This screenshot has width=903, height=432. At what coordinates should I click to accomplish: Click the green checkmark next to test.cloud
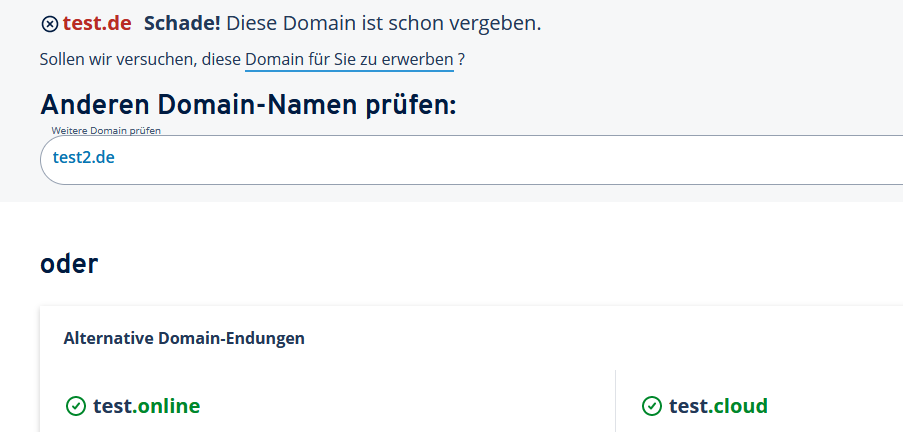(651, 406)
